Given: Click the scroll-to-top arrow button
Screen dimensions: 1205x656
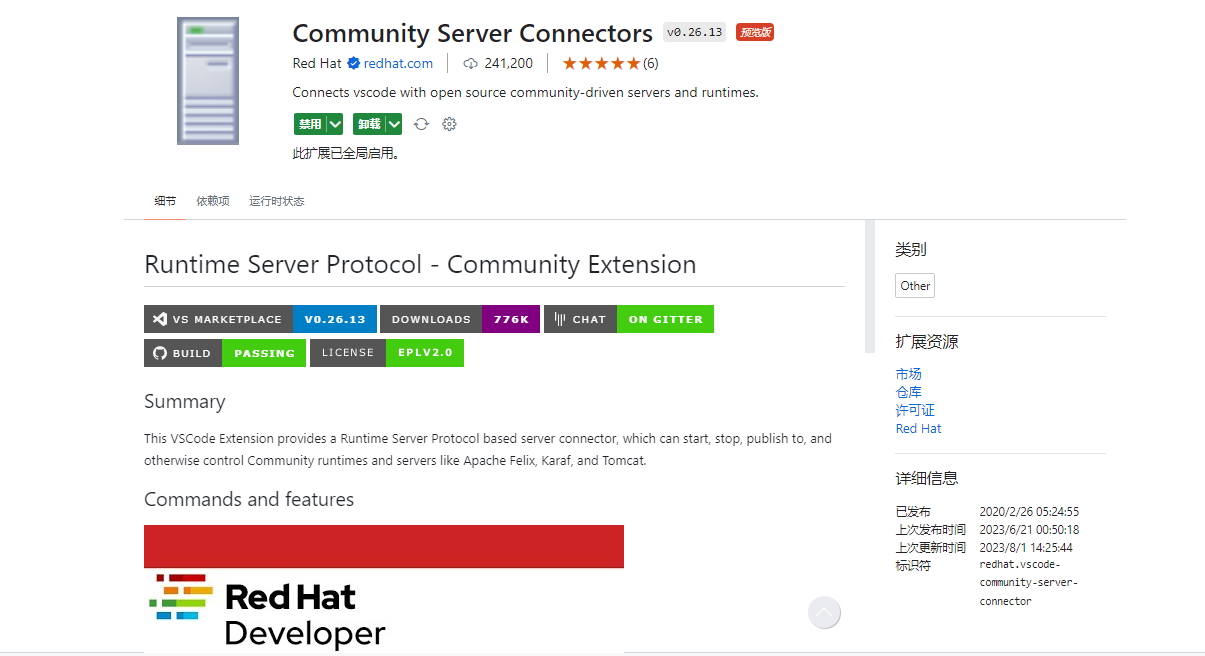Looking at the screenshot, I should [x=824, y=612].
